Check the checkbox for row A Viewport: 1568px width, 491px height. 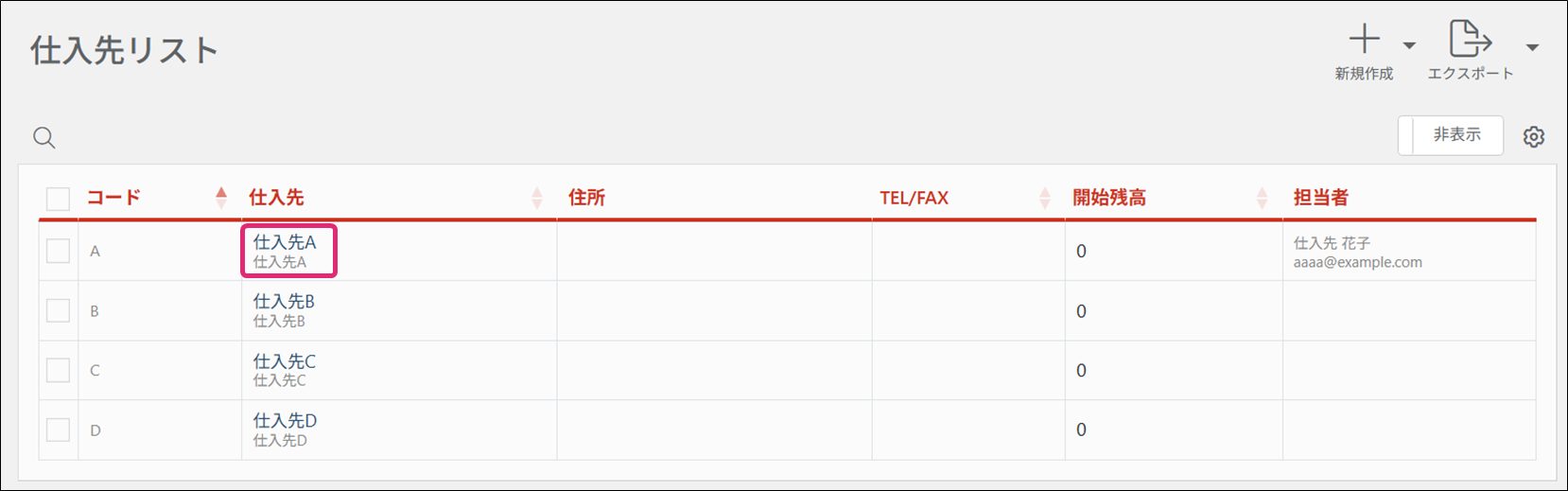[59, 251]
